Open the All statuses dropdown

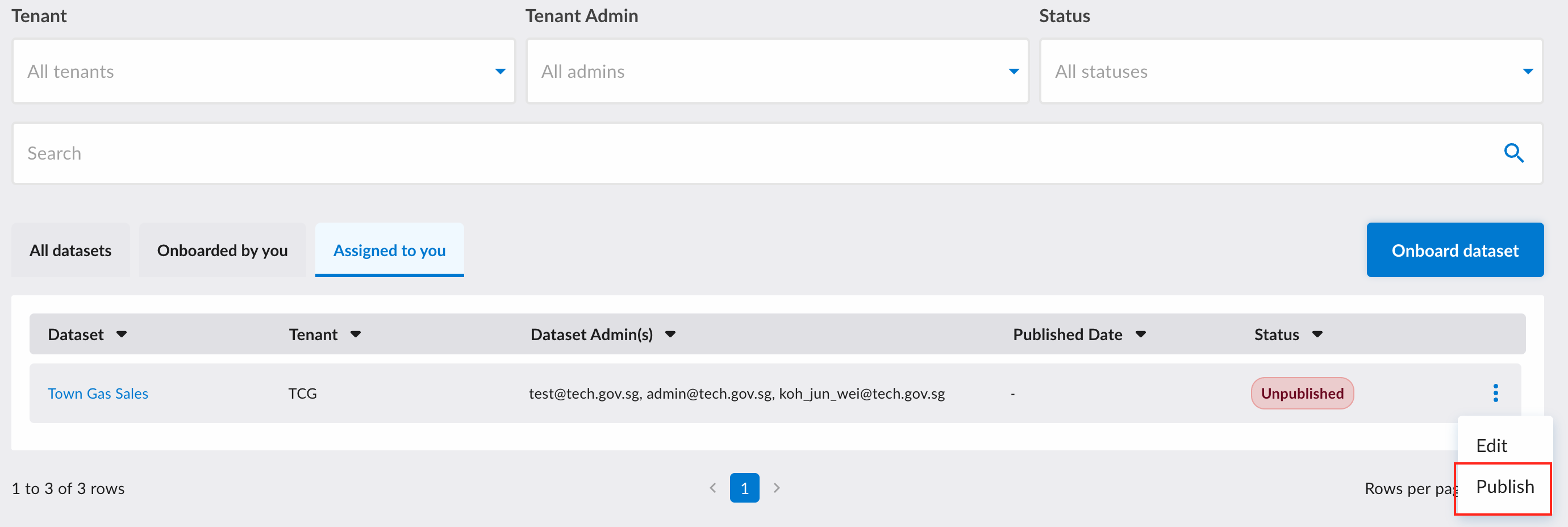(x=1291, y=71)
